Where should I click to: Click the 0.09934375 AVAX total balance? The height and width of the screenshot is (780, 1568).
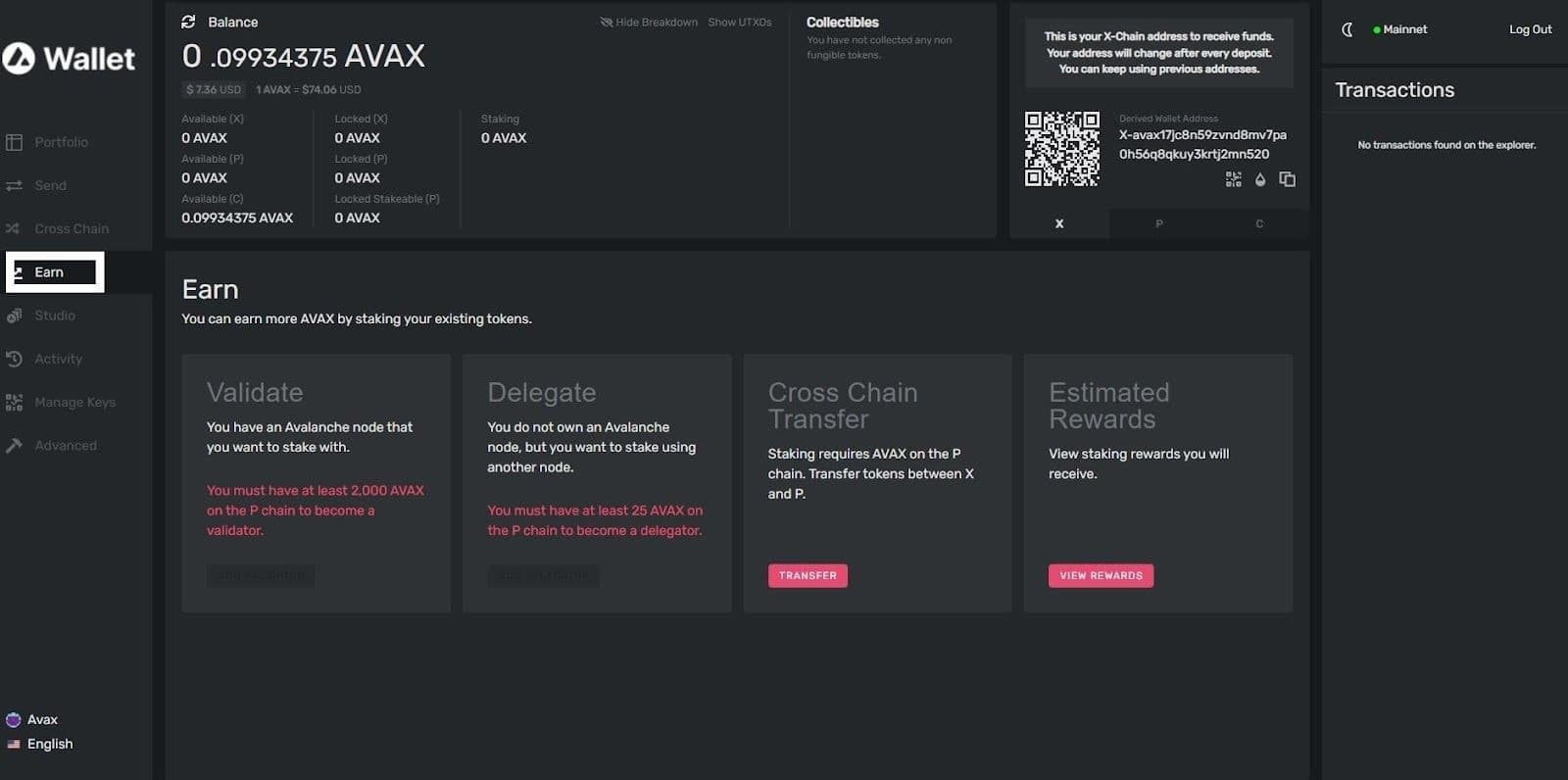(304, 56)
